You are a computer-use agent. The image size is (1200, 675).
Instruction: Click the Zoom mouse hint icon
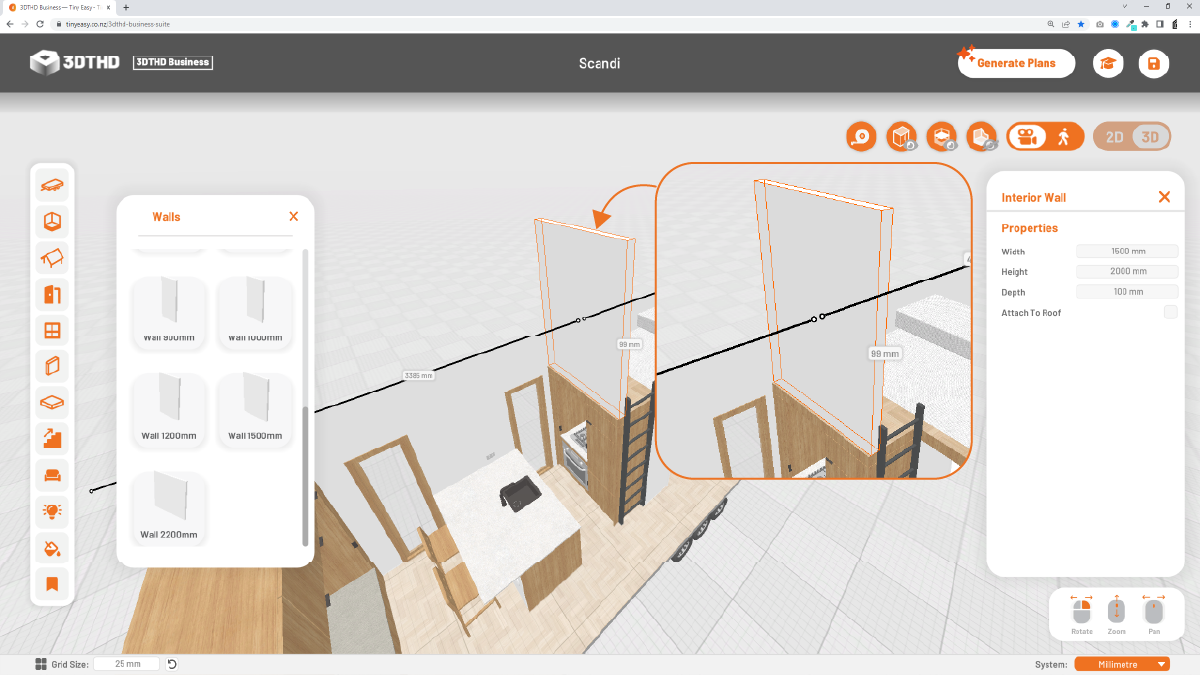1117,610
